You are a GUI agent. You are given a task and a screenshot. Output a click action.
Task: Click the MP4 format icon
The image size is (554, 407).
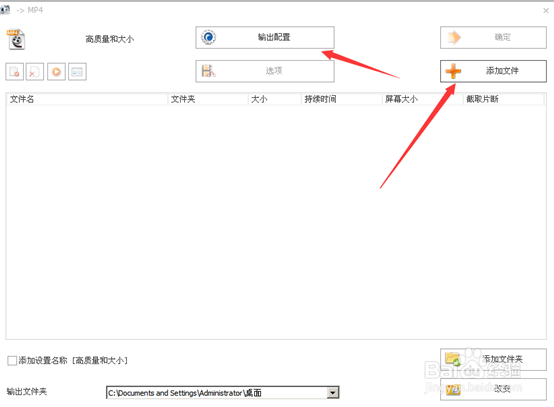point(16,39)
